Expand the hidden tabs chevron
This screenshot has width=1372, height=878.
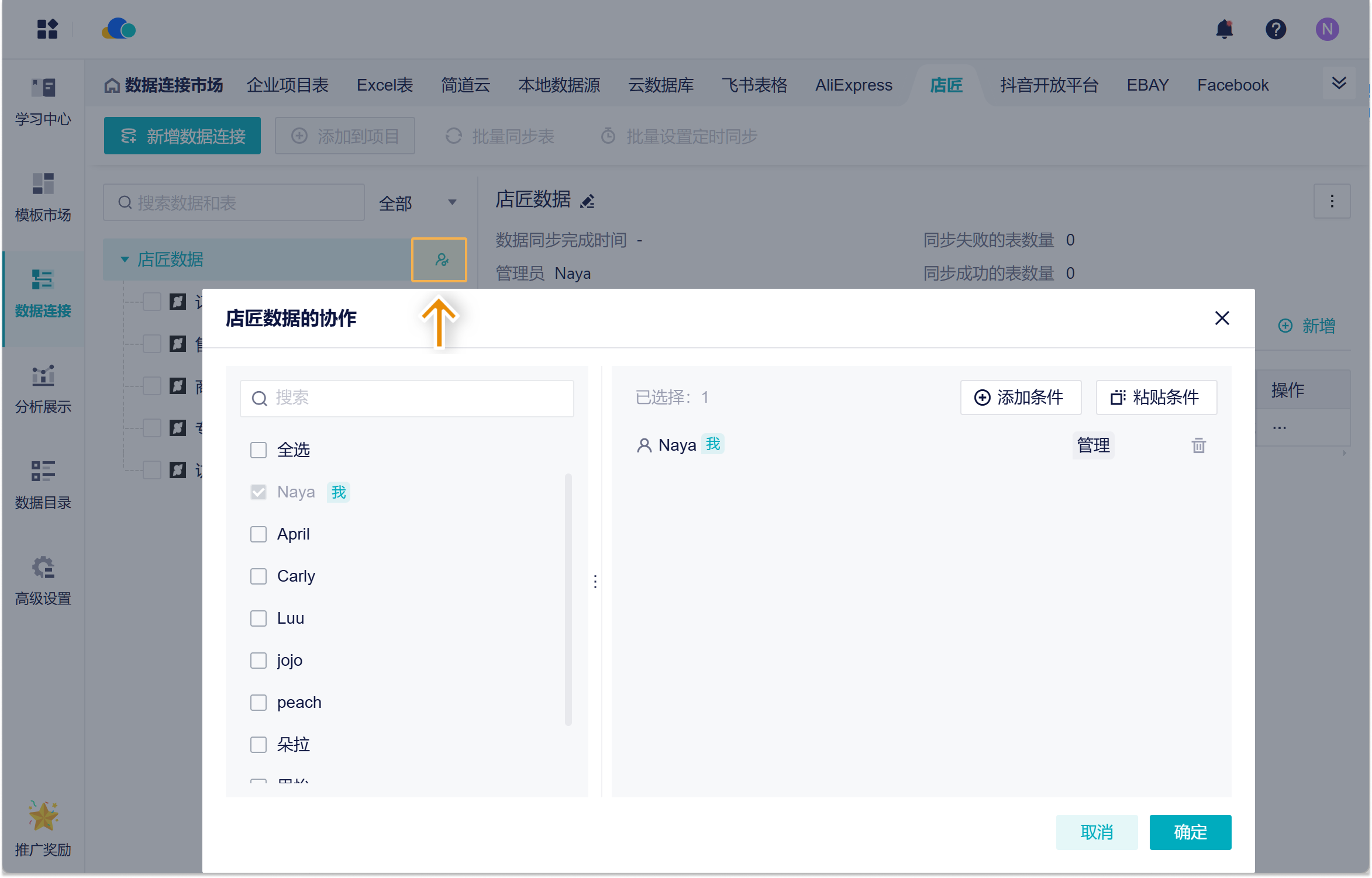1339,83
